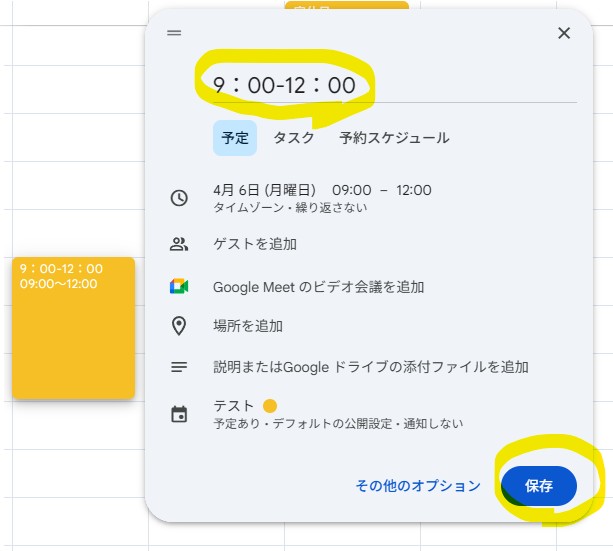This screenshot has width=613, height=551.
Task: Switch to the タスク tab
Action: point(294,138)
